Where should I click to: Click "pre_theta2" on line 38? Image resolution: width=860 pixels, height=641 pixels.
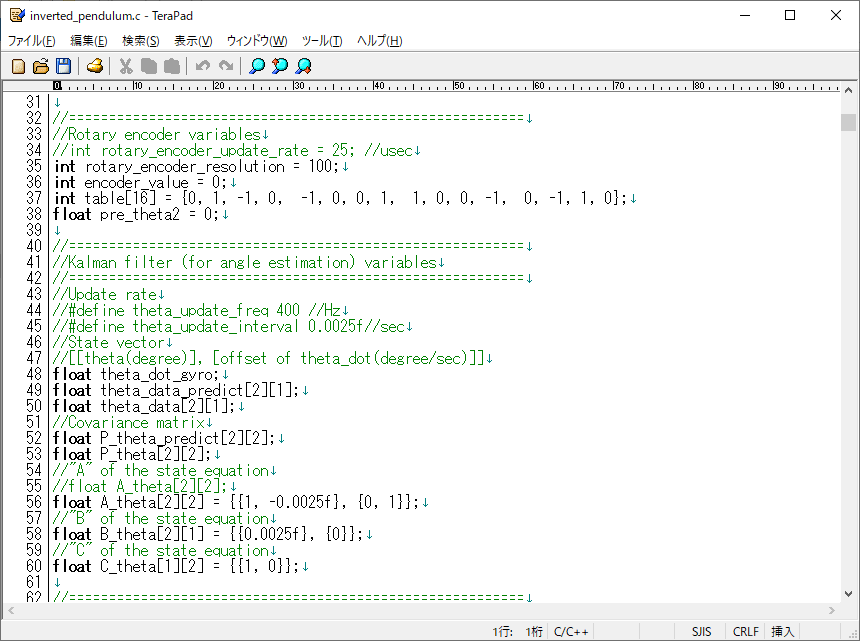pyautogui.click(x=140, y=214)
